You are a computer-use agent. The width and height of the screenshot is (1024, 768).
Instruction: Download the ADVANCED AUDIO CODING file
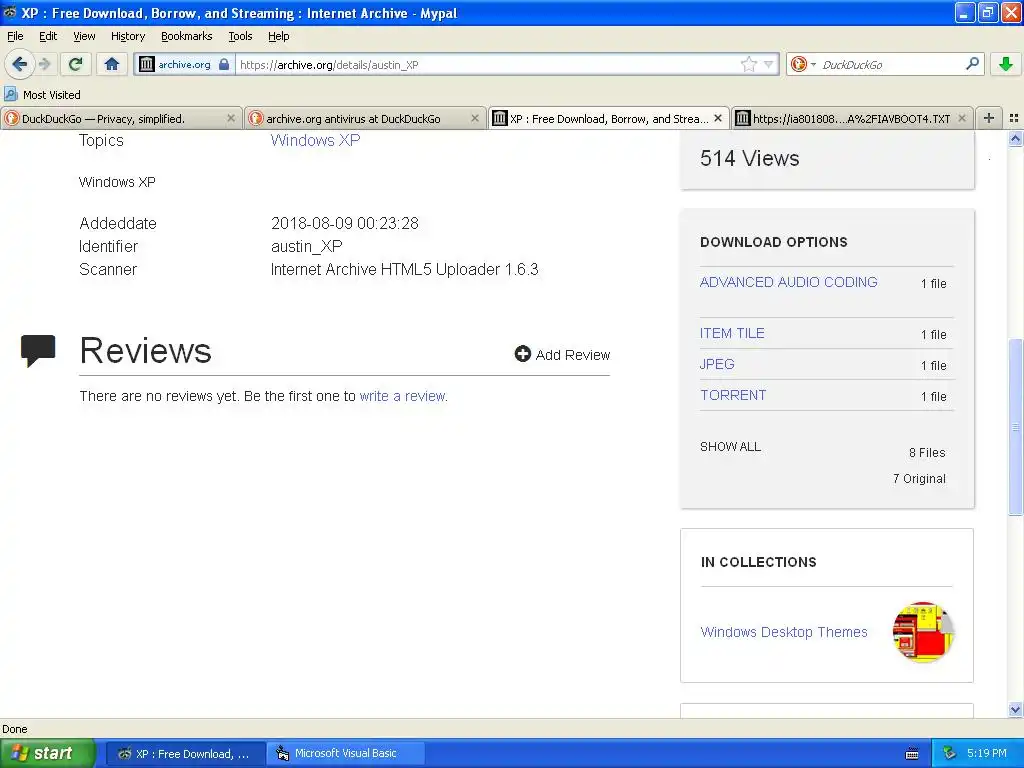click(788, 282)
